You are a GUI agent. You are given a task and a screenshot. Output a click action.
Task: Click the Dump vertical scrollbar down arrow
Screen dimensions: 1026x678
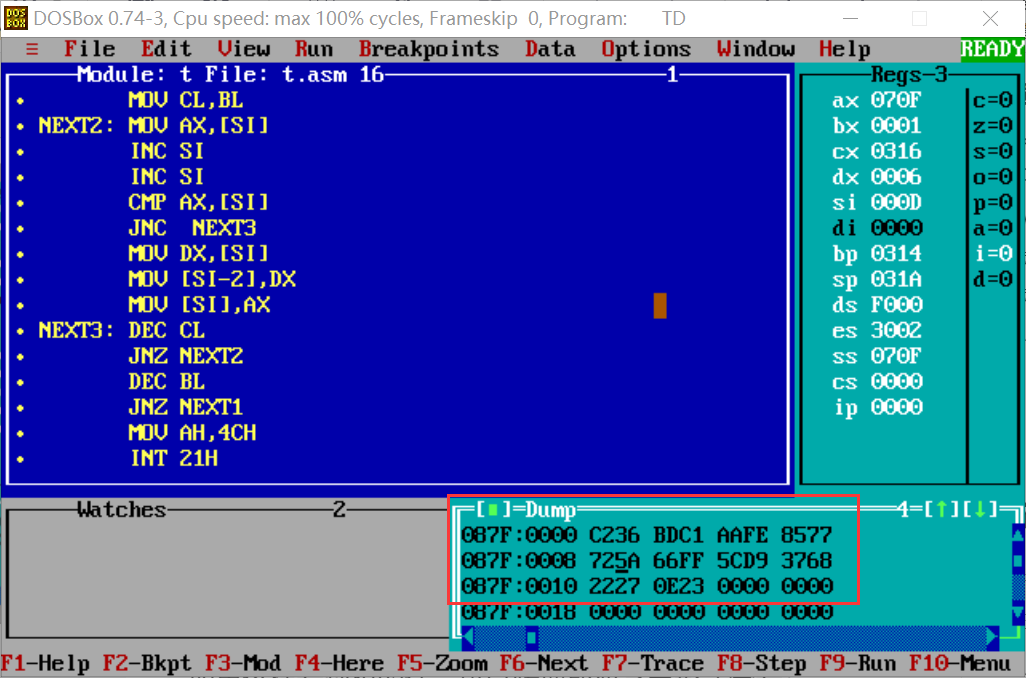(x=1018, y=613)
